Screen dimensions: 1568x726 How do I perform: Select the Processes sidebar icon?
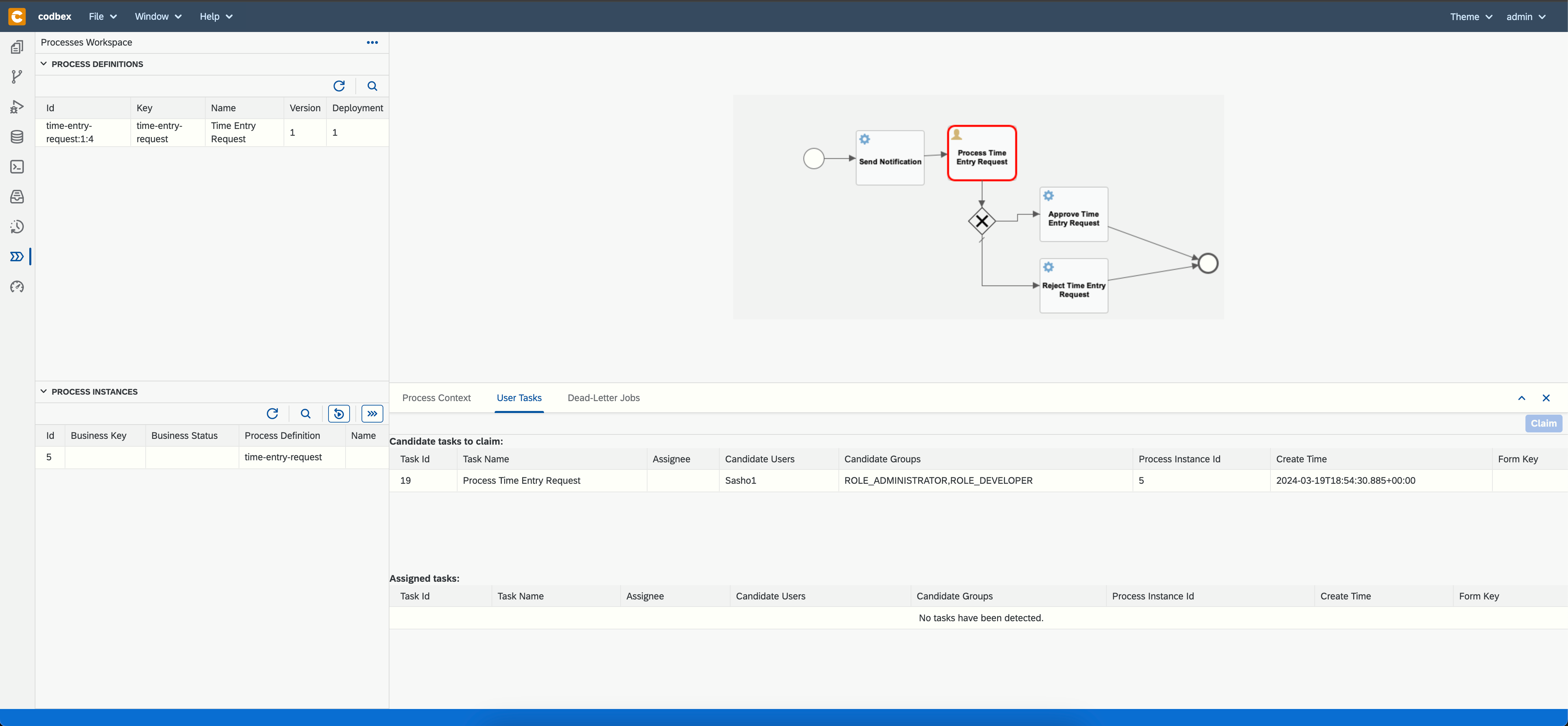coord(17,257)
